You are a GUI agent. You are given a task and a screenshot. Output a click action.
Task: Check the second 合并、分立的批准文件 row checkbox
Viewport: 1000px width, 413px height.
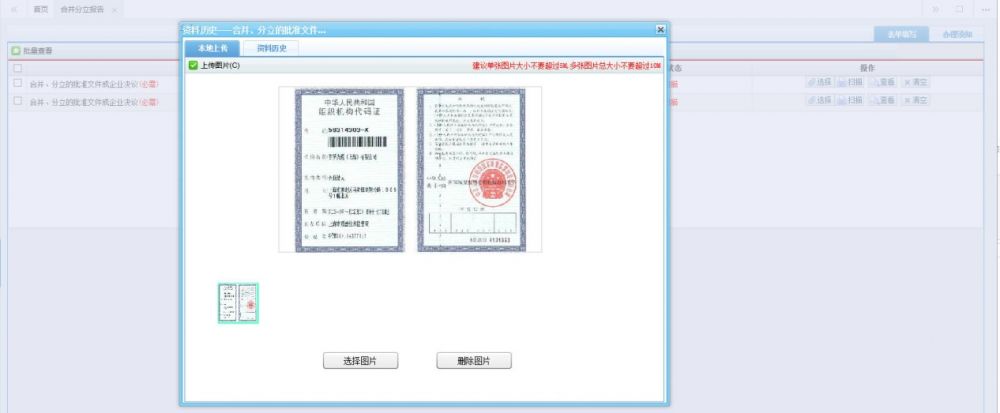click(18, 101)
